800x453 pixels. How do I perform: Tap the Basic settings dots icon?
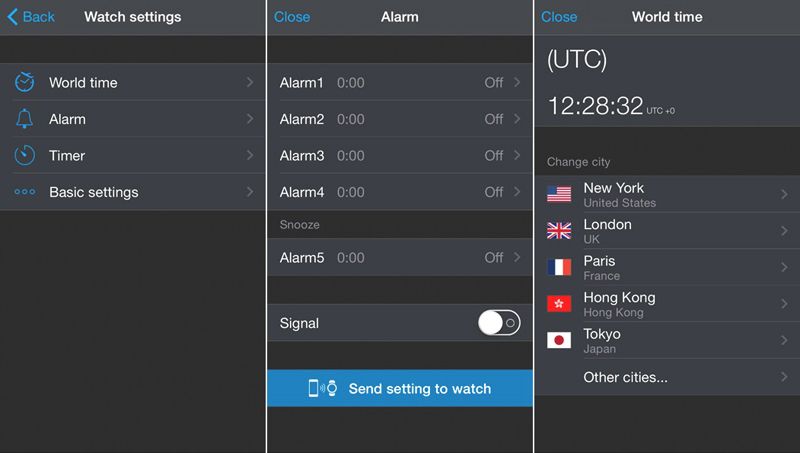(x=24, y=192)
